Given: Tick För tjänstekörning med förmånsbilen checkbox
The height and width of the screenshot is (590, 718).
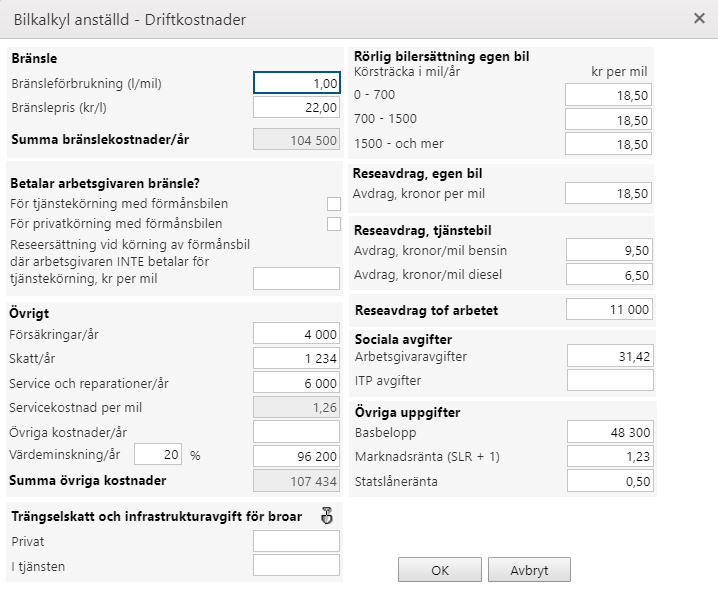Looking at the screenshot, I should (x=334, y=204).
